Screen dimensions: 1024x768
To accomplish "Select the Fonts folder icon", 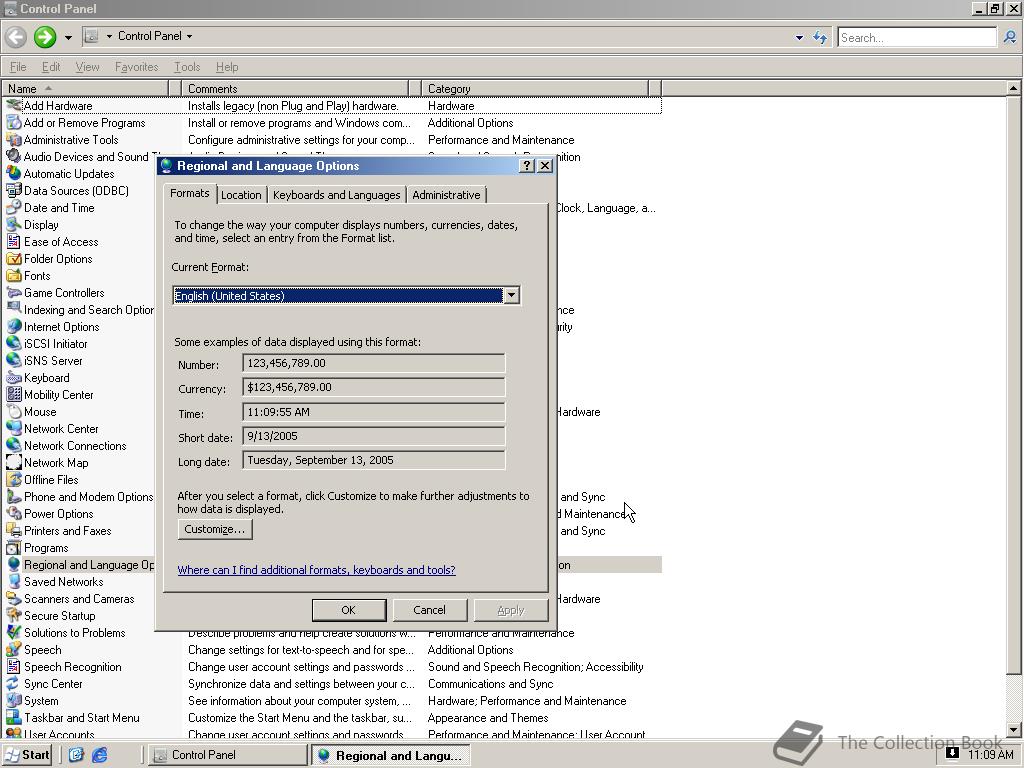I will tap(14, 276).
